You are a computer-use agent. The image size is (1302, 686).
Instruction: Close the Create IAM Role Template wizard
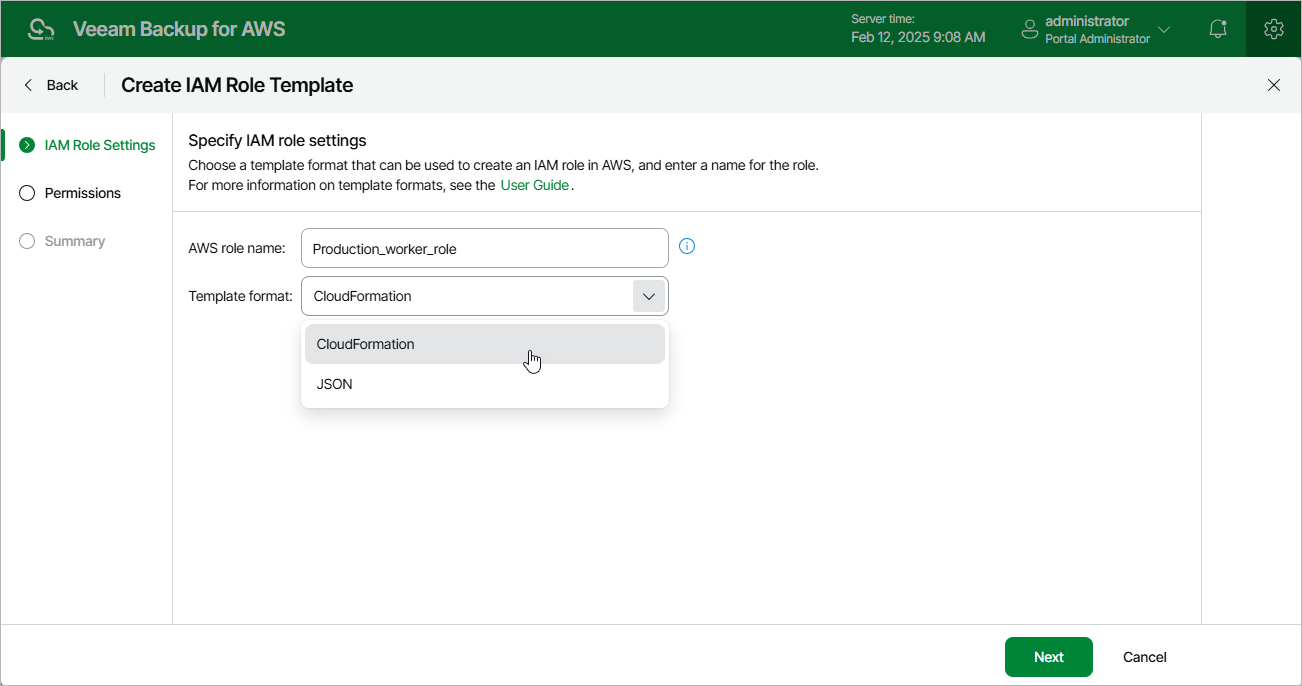1274,85
